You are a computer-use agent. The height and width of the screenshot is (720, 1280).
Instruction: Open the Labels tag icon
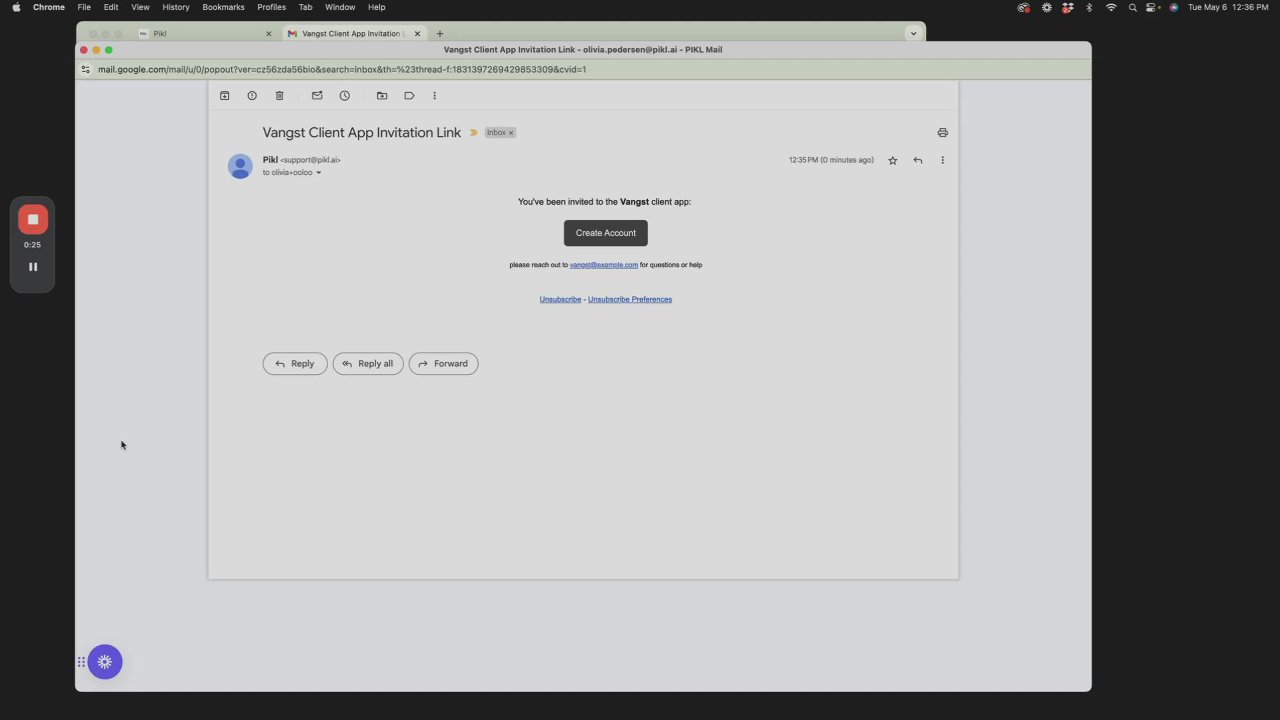pos(409,96)
